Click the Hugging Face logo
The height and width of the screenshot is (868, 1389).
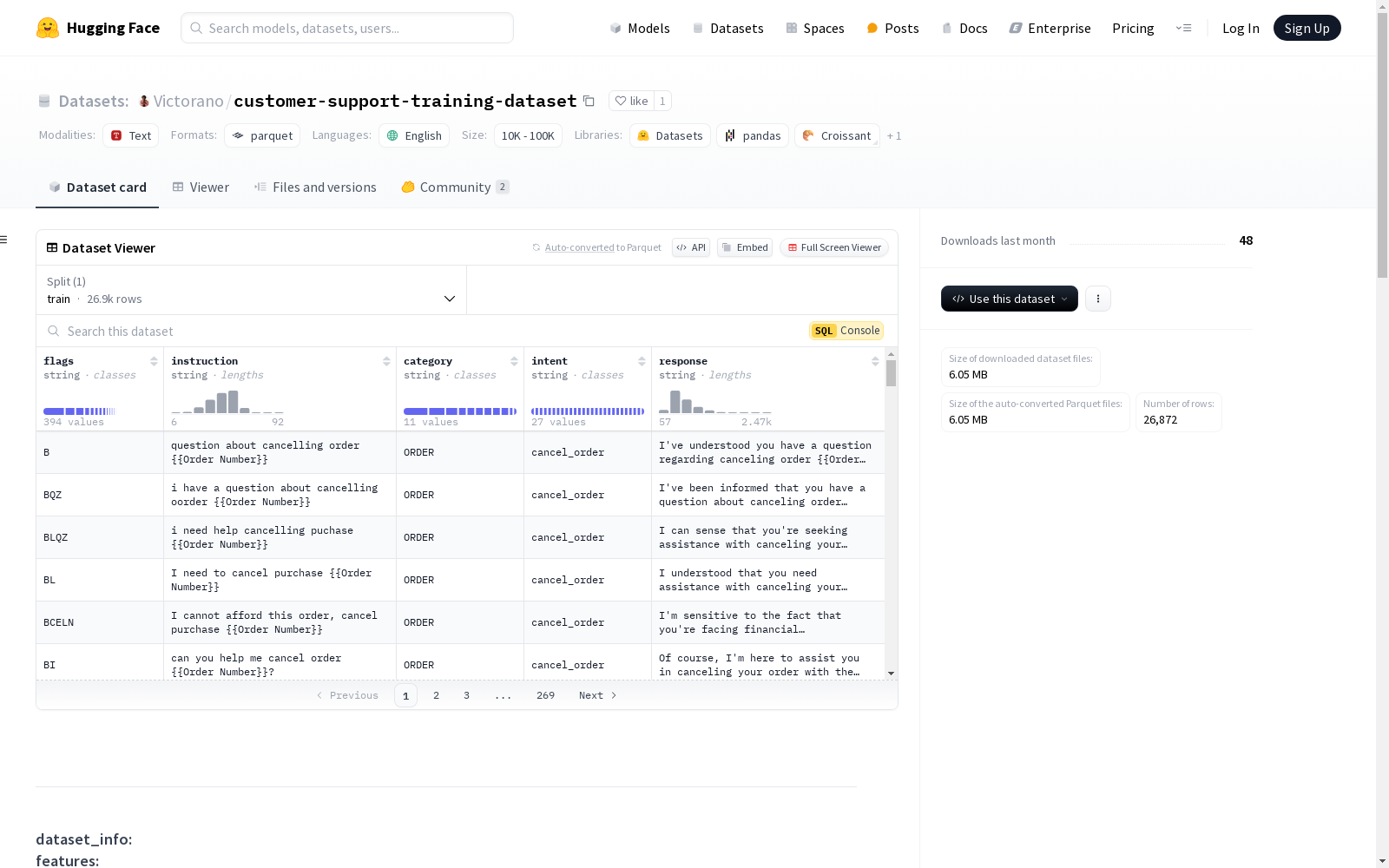pos(98,28)
